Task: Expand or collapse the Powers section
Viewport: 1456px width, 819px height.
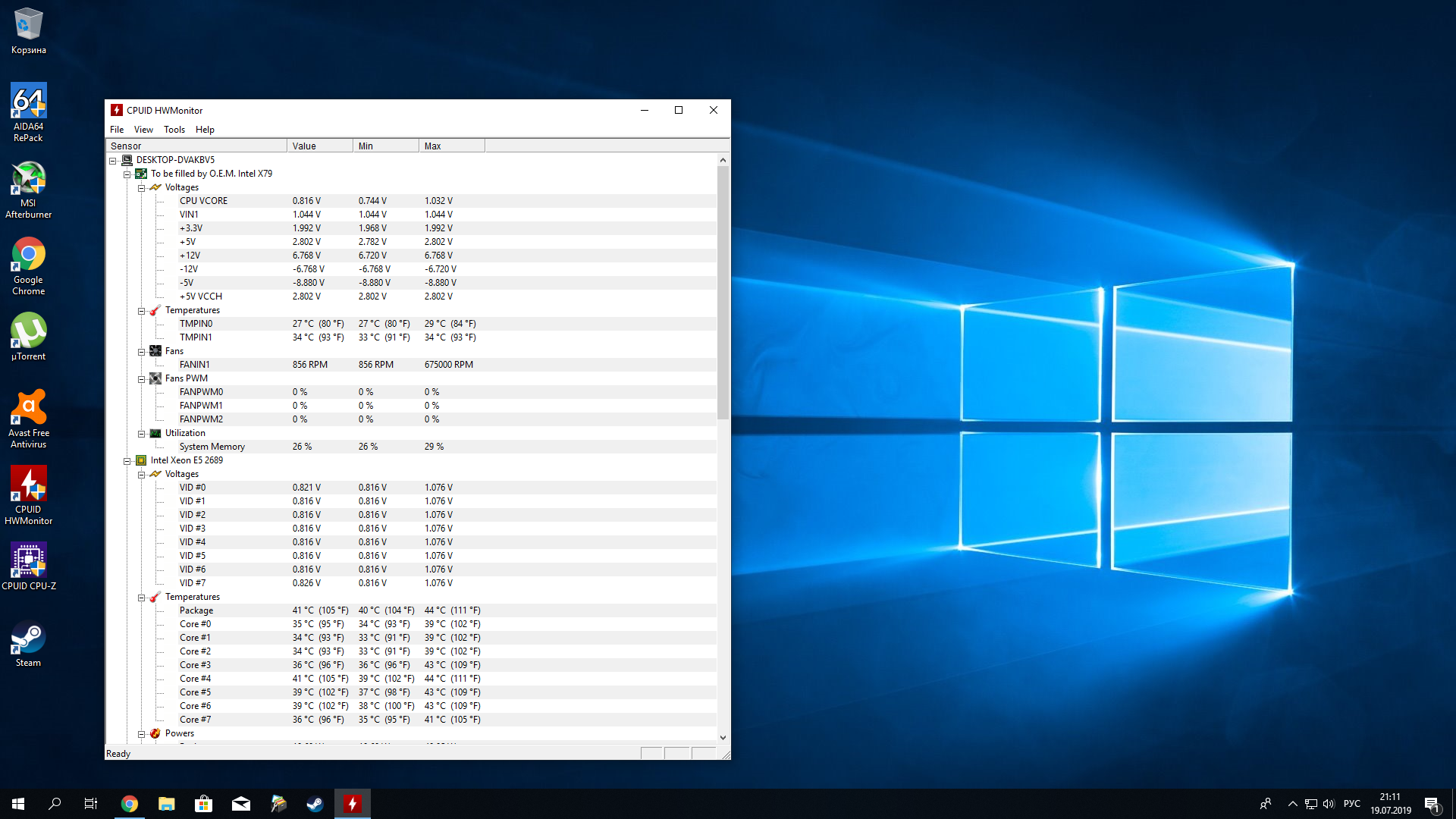Action: point(142,734)
